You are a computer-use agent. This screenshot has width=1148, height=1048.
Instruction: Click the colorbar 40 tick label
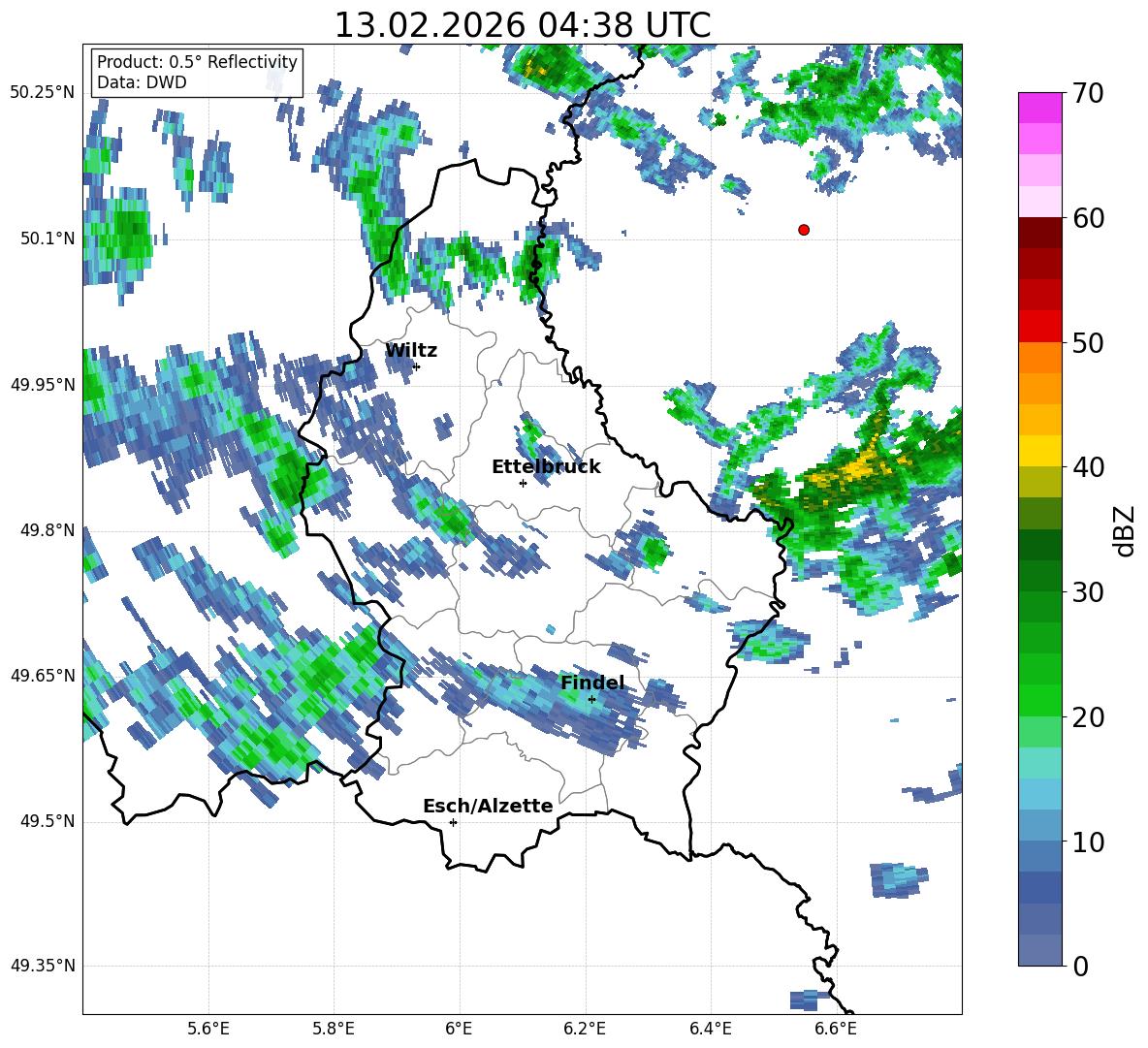coord(1088,467)
